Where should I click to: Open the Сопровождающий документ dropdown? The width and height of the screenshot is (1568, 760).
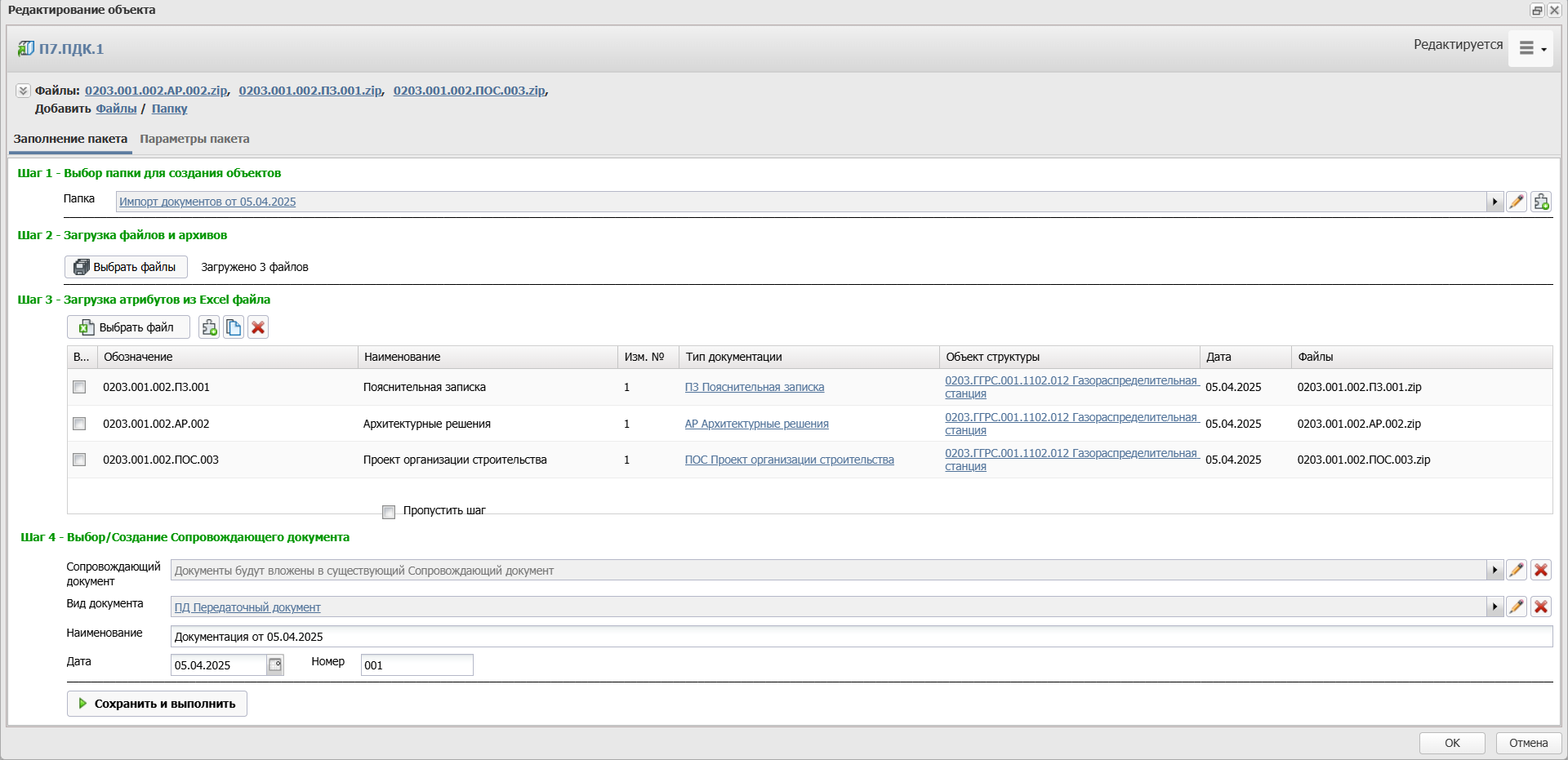tap(1494, 570)
